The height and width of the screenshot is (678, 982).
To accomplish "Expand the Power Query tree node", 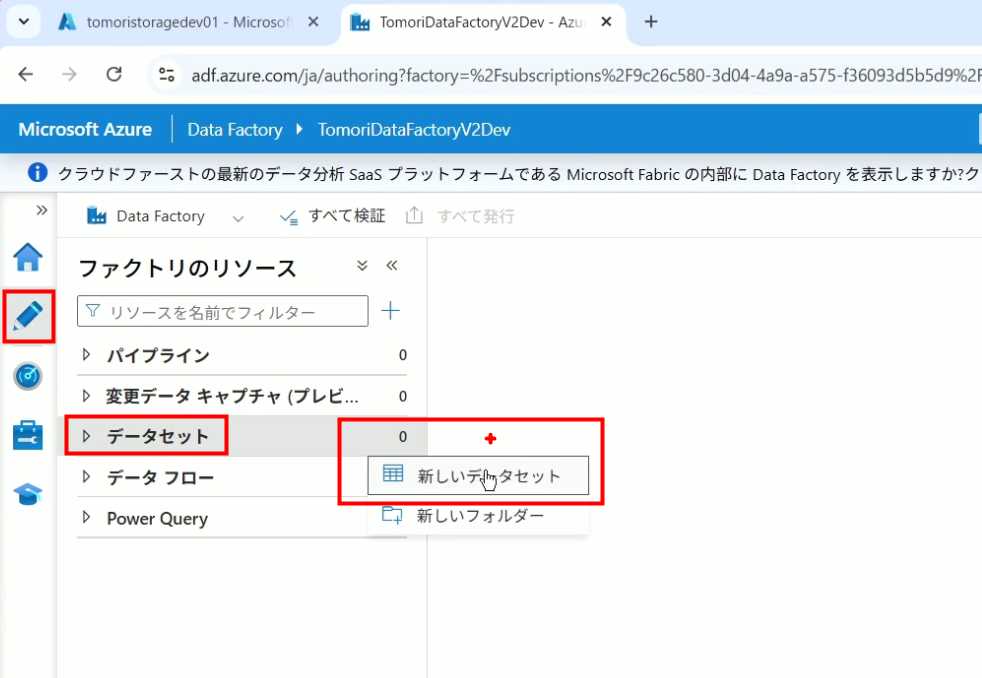I will point(86,519).
